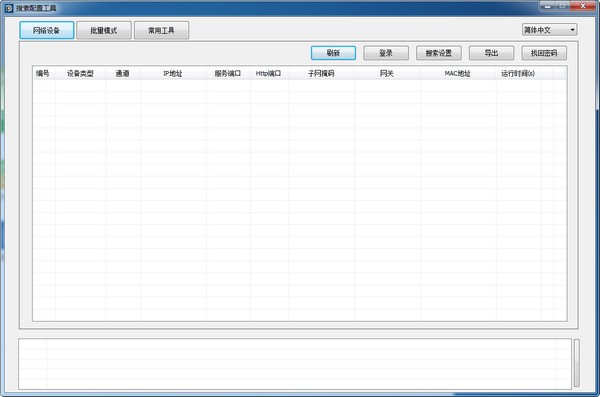The height and width of the screenshot is (397, 600).
Task: Sort by the 子网掩码 column header
Action: pos(321,73)
